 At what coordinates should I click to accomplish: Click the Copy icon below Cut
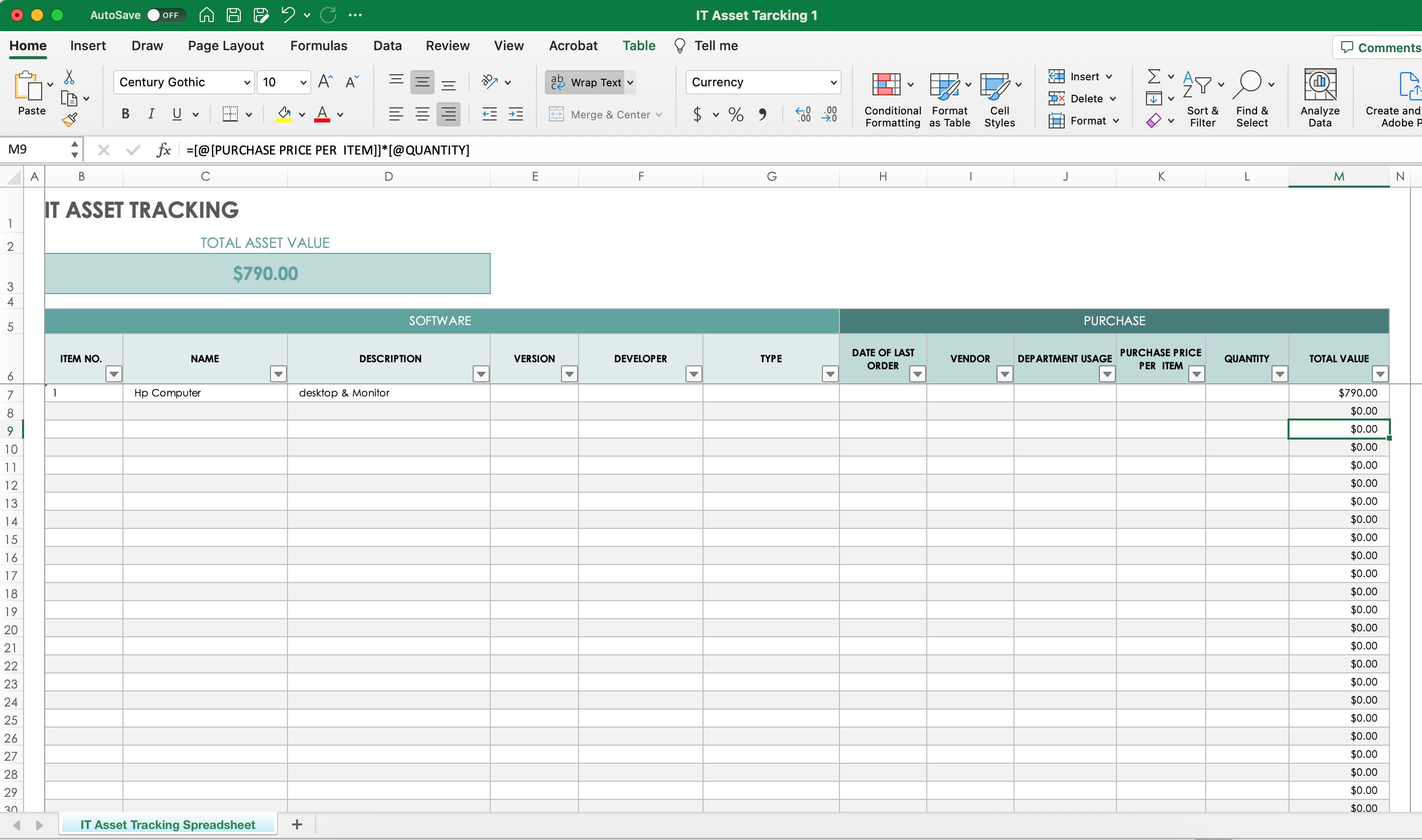pyautogui.click(x=69, y=98)
